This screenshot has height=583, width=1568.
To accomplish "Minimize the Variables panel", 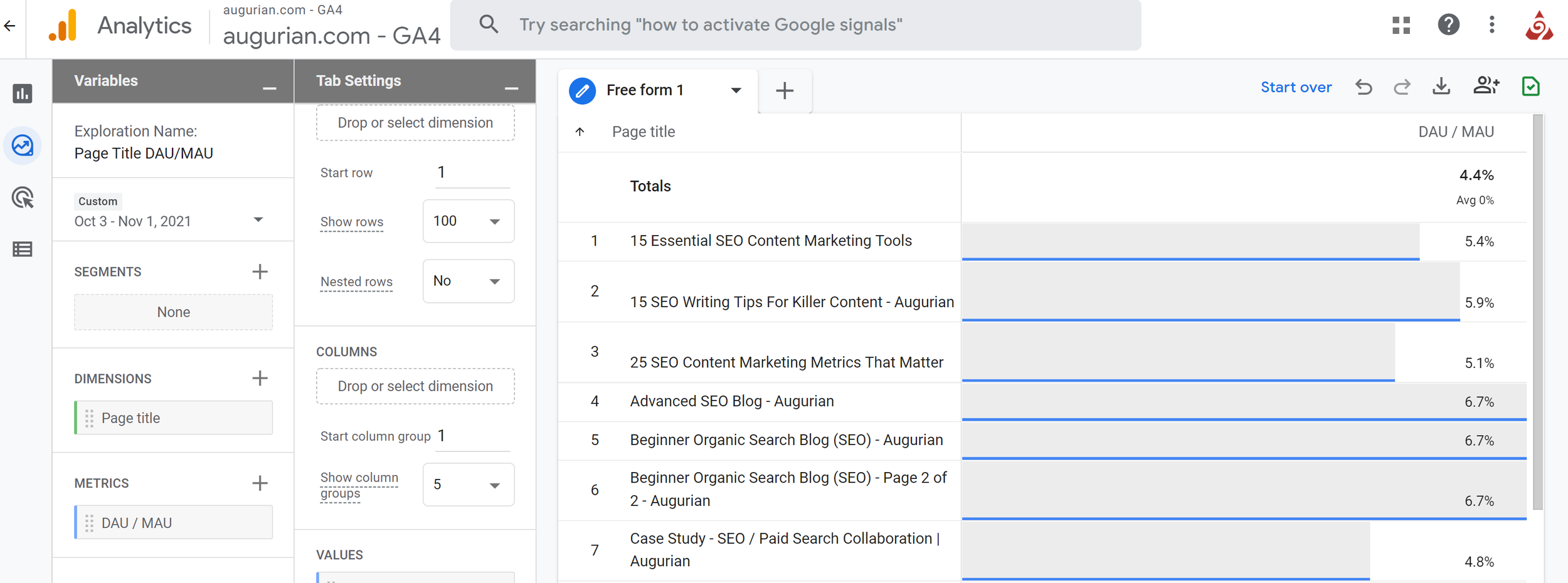I will click(x=270, y=88).
